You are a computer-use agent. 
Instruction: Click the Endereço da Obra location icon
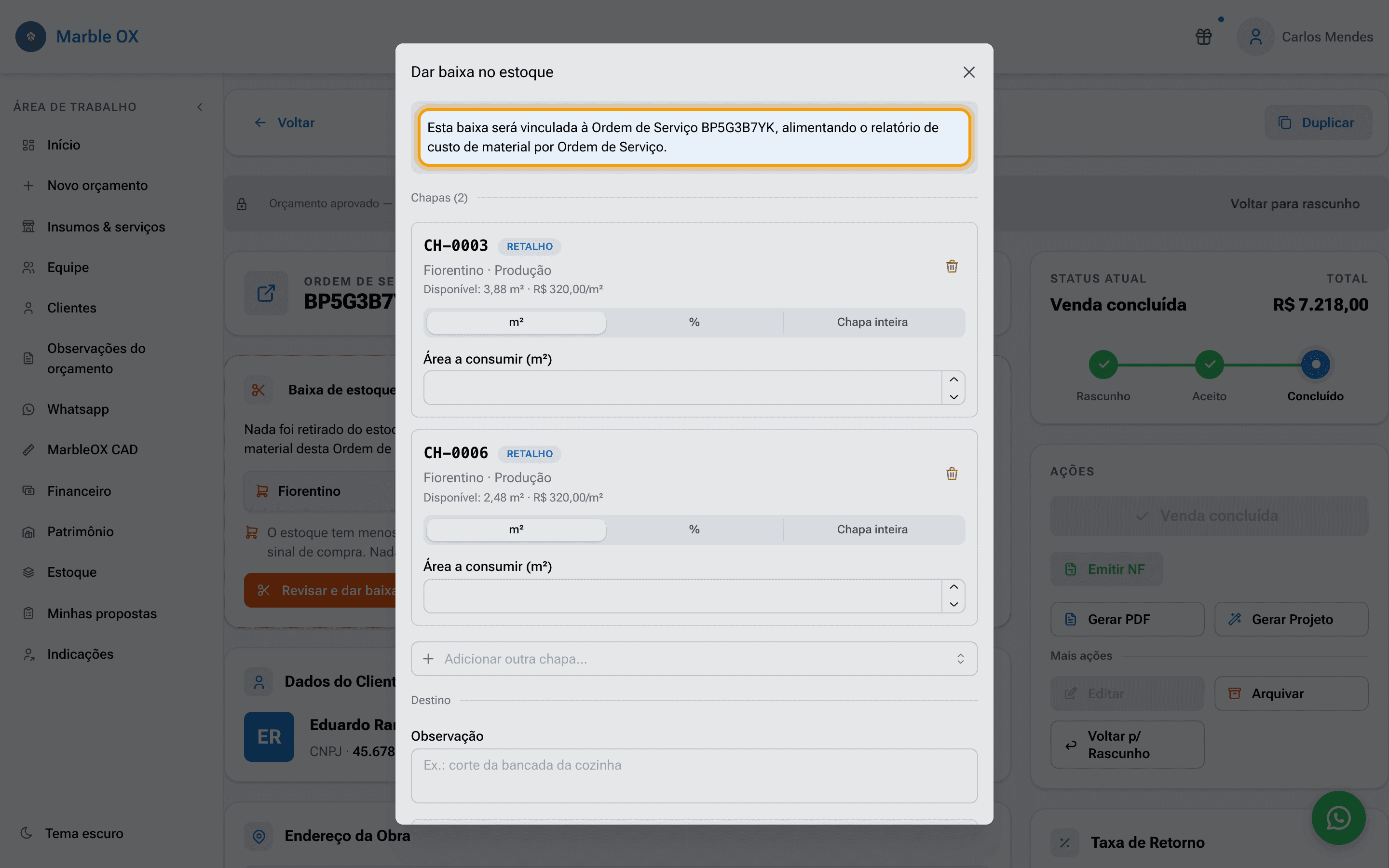(x=259, y=837)
